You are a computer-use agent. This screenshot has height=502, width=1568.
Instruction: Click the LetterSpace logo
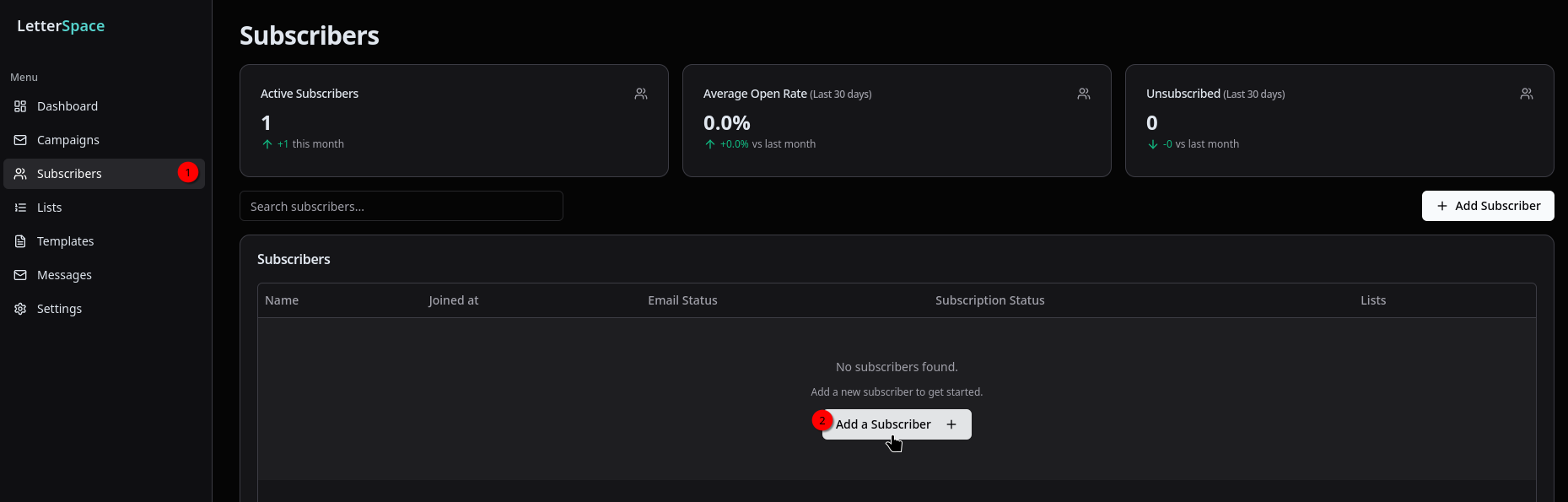click(61, 26)
